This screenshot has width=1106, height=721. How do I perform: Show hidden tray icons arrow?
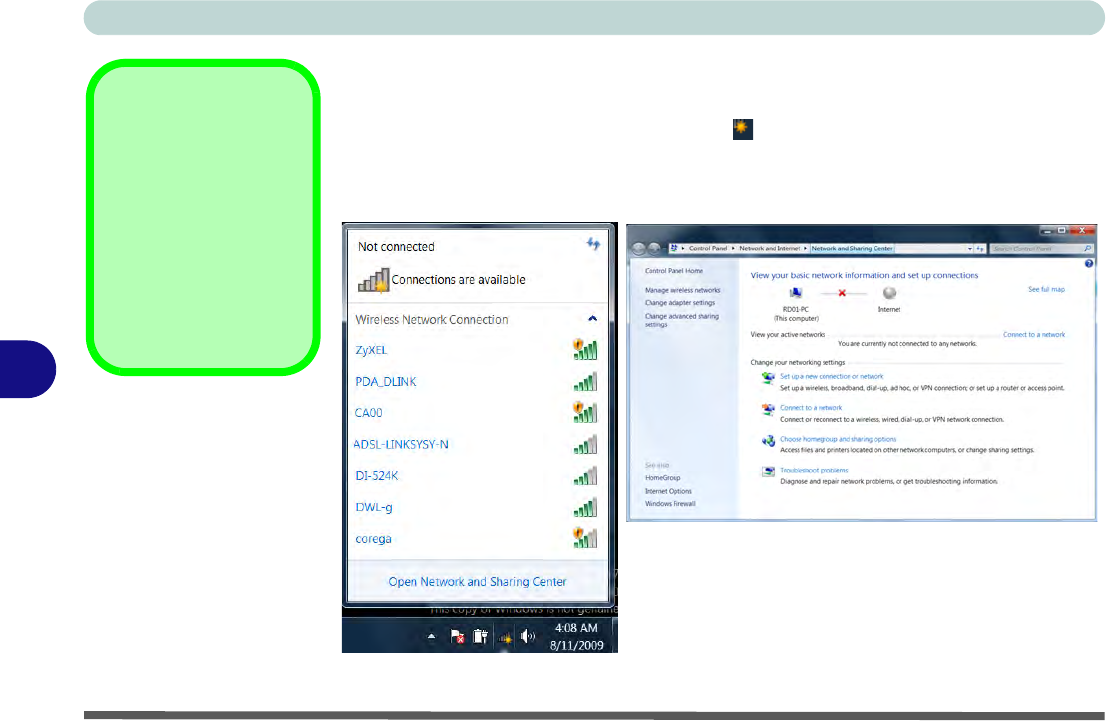[x=431, y=636]
